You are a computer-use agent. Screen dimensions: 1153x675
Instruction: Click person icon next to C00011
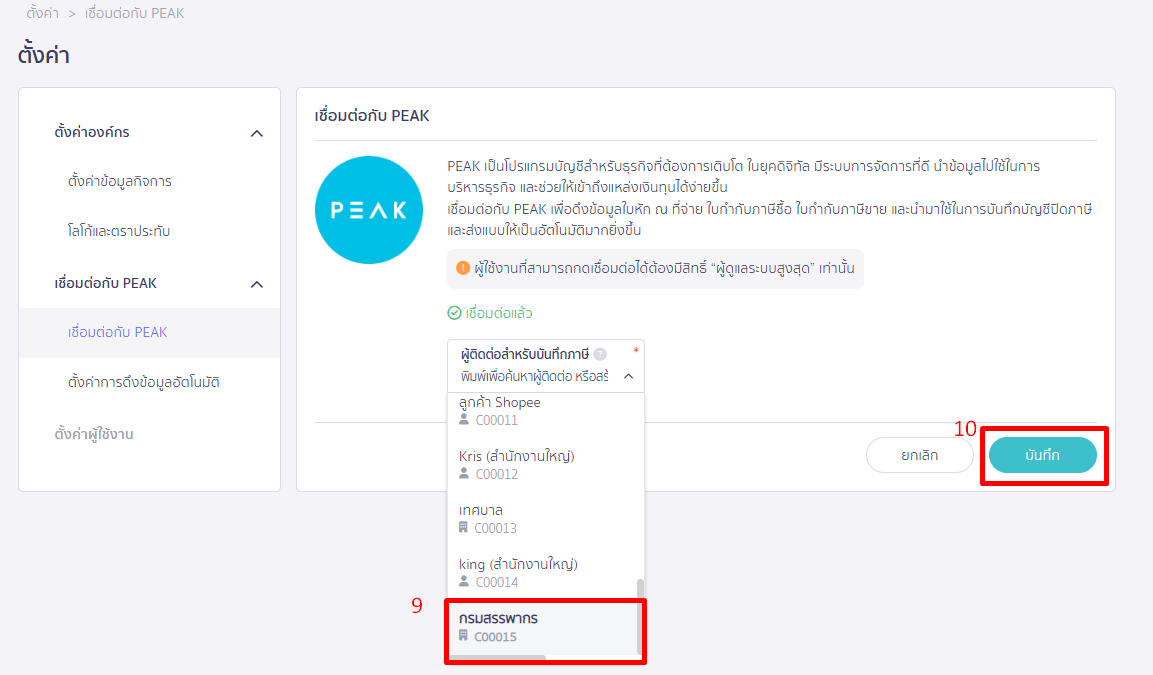pos(464,419)
